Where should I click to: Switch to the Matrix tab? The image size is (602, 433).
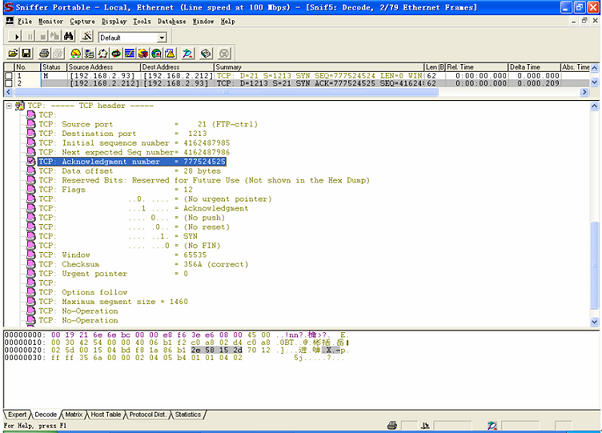coord(75,413)
